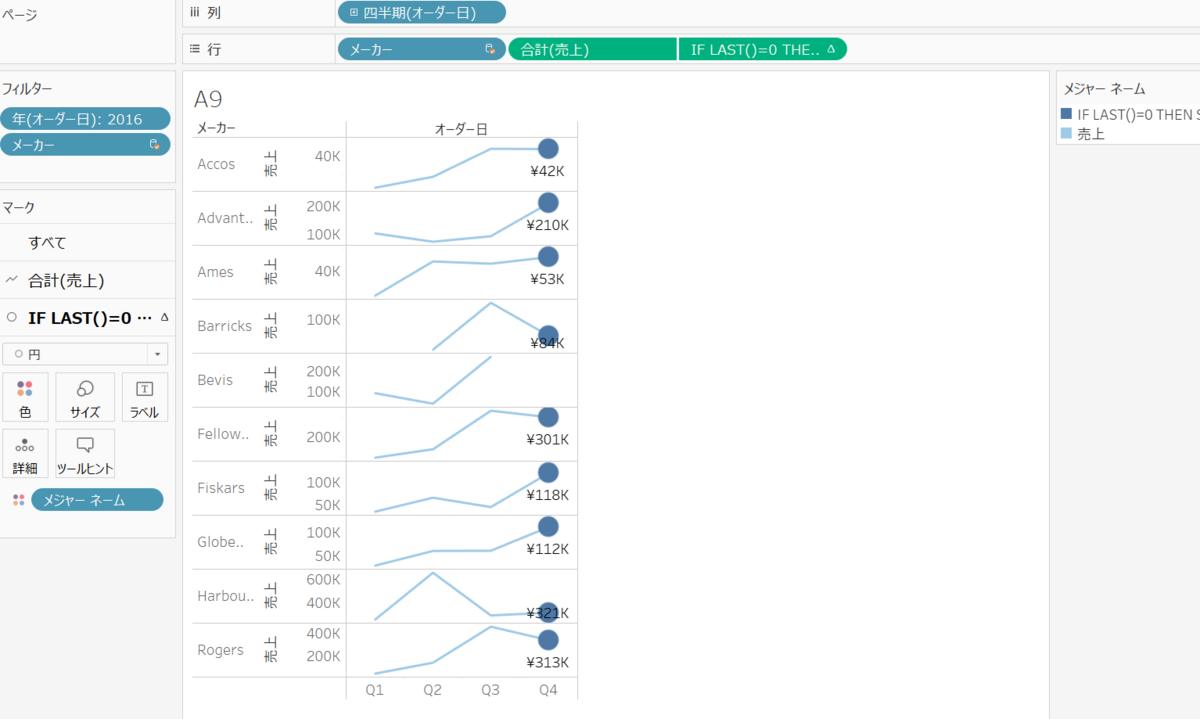Click the rows shelf icon beside 行
Image resolution: width=1200 pixels, height=719 pixels.
pyautogui.click(x=194, y=48)
